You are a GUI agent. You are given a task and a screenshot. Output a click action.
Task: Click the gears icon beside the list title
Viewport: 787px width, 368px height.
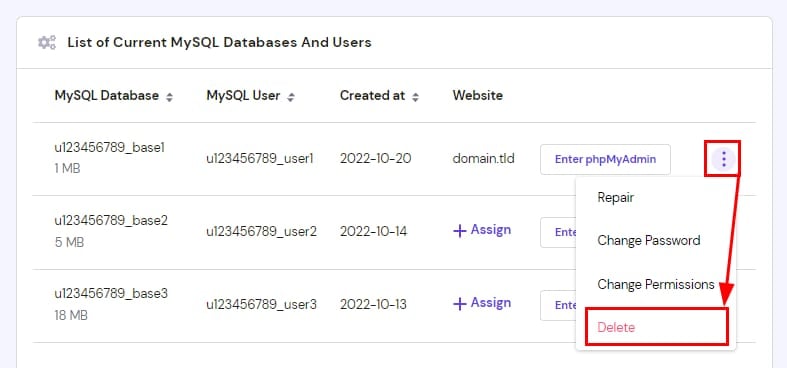click(47, 42)
